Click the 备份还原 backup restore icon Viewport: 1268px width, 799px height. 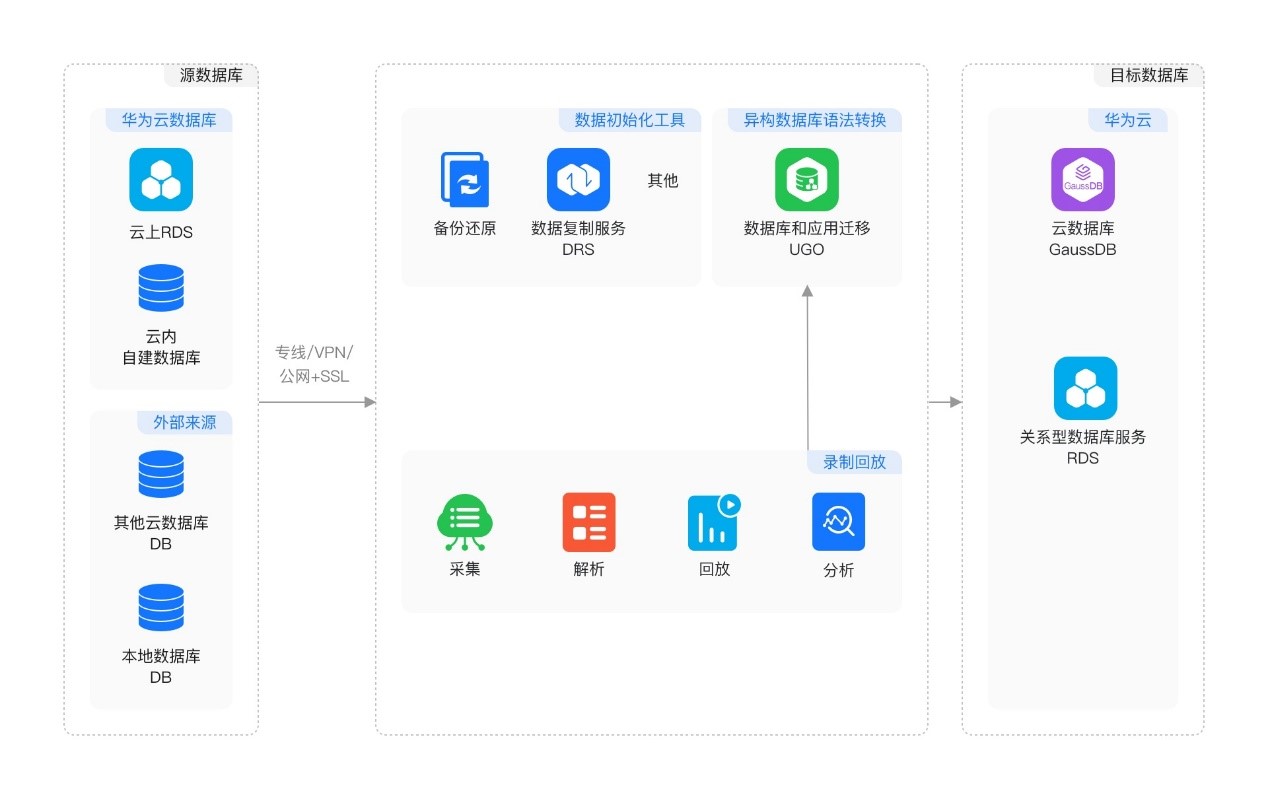coord(464,180)
